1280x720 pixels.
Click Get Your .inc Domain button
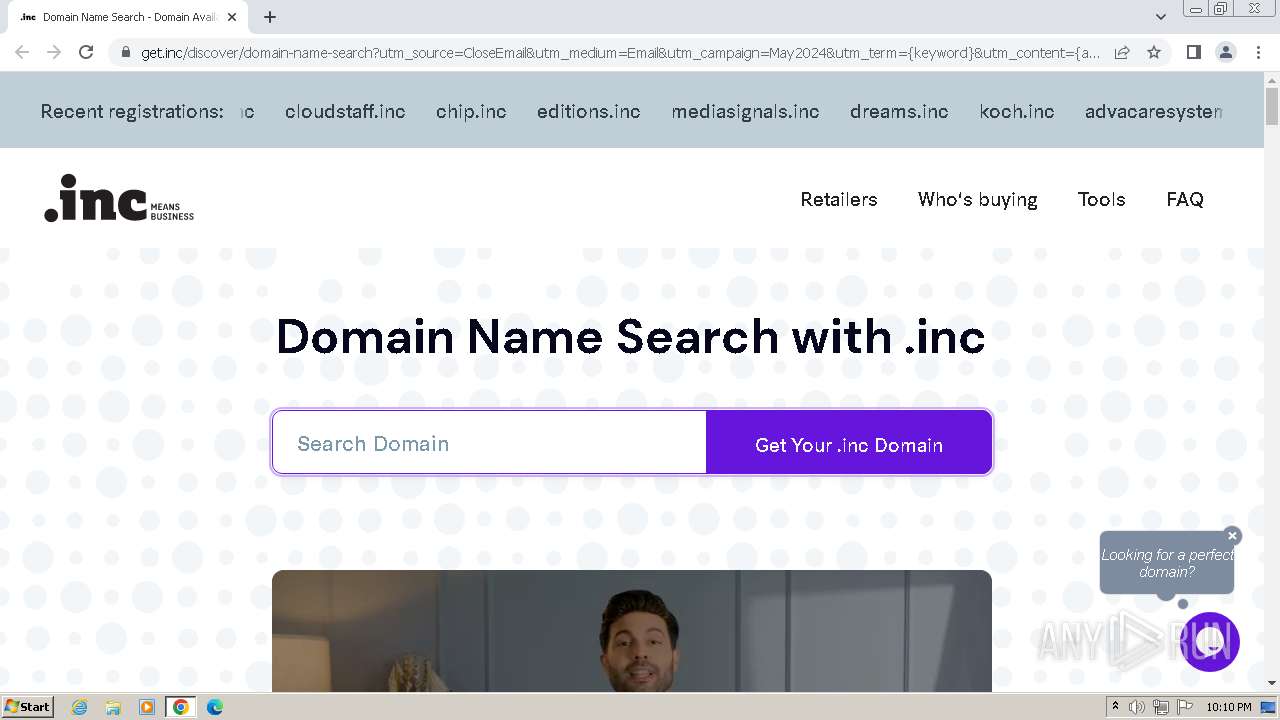click(x=849, y=444)
